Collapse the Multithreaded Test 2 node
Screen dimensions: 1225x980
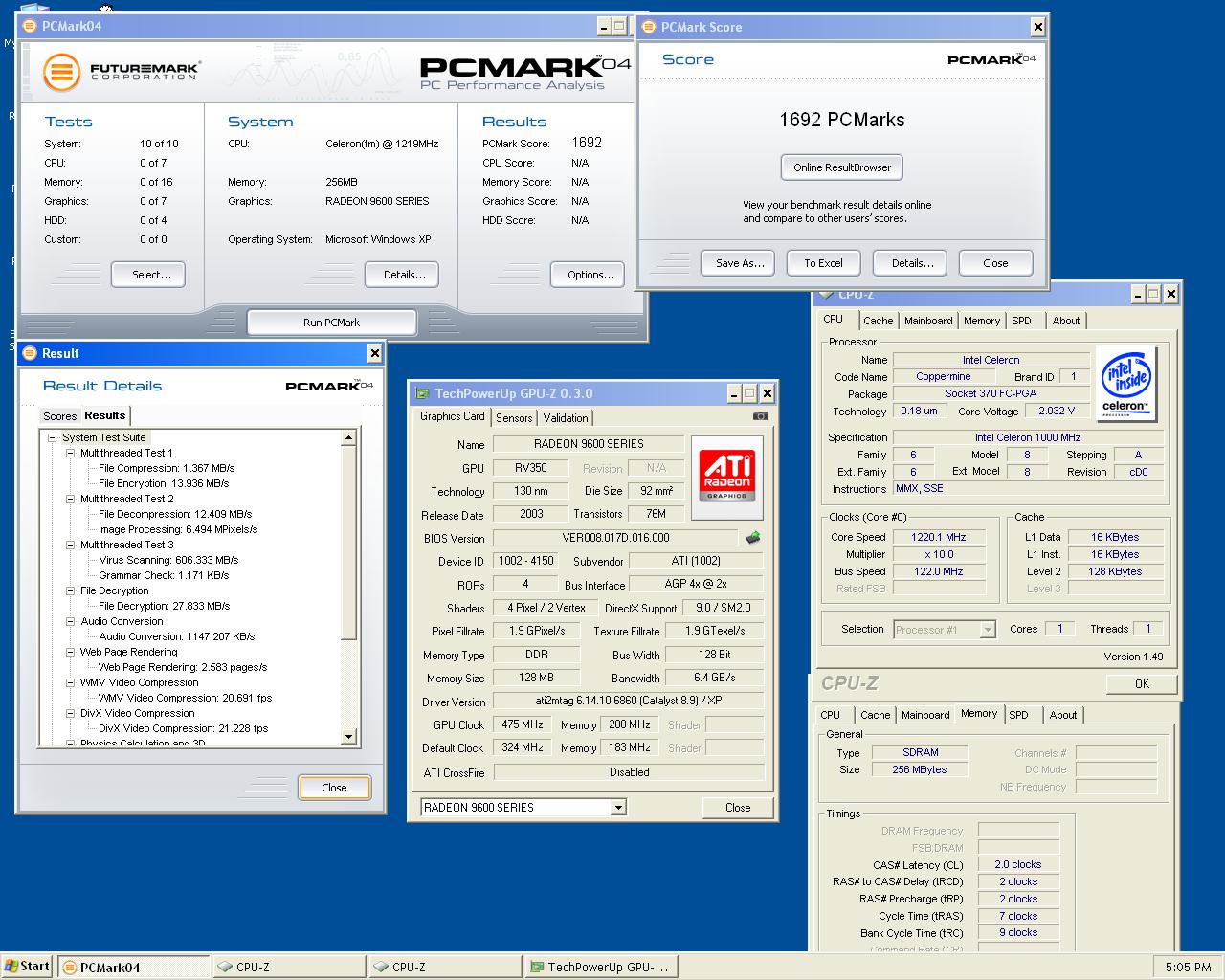pyautogui.click(x=71, y=499)
